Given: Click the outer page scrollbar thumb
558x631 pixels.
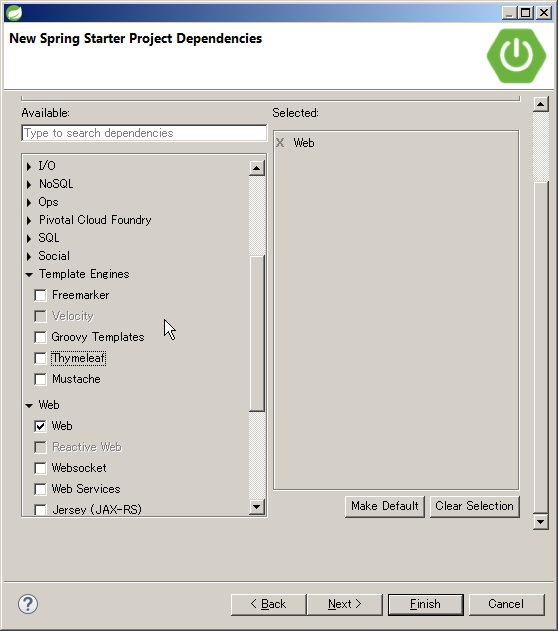Looking at the screenshot, I should [x=541, y=348].
